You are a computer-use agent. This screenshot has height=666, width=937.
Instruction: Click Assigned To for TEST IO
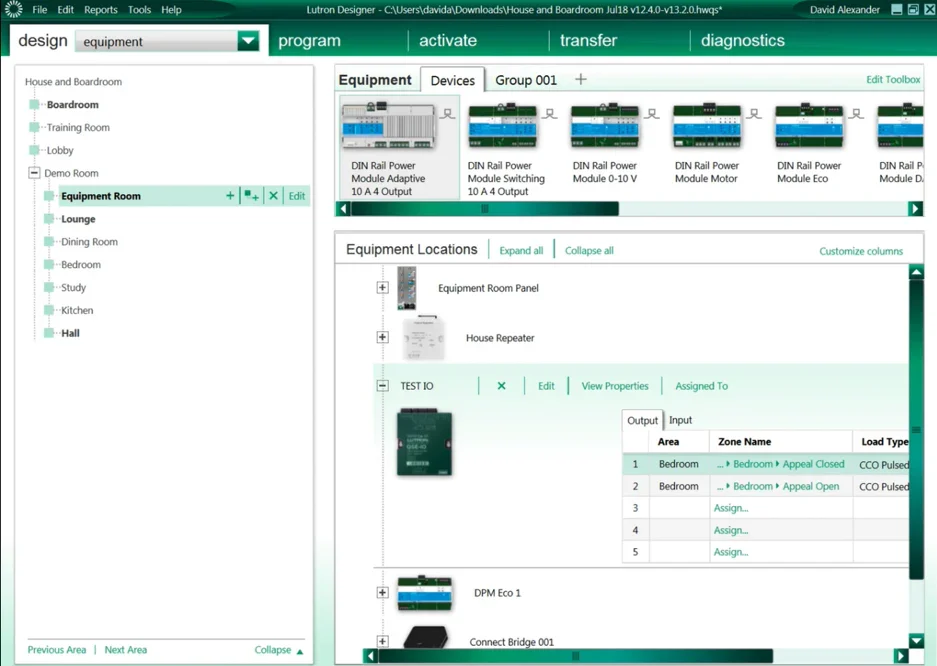tap(702, 386)
